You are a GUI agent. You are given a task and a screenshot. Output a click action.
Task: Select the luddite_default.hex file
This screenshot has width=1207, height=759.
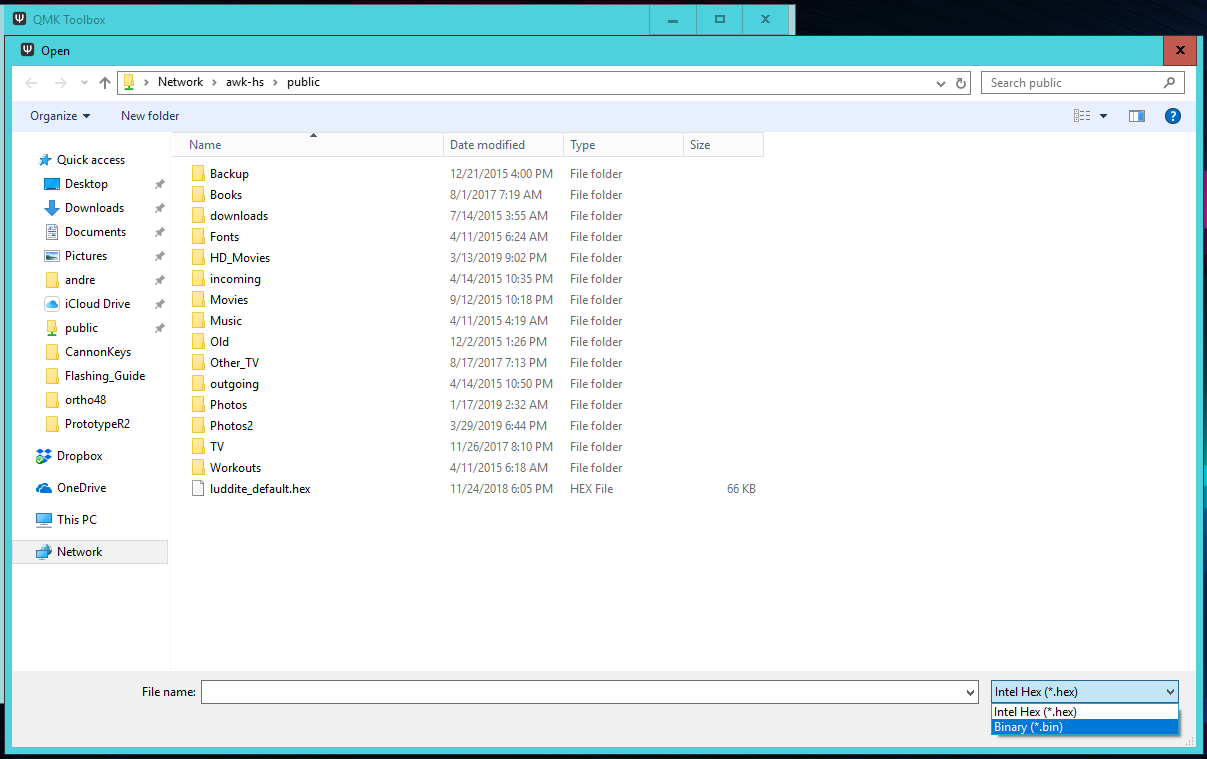(x=260, y=489)
